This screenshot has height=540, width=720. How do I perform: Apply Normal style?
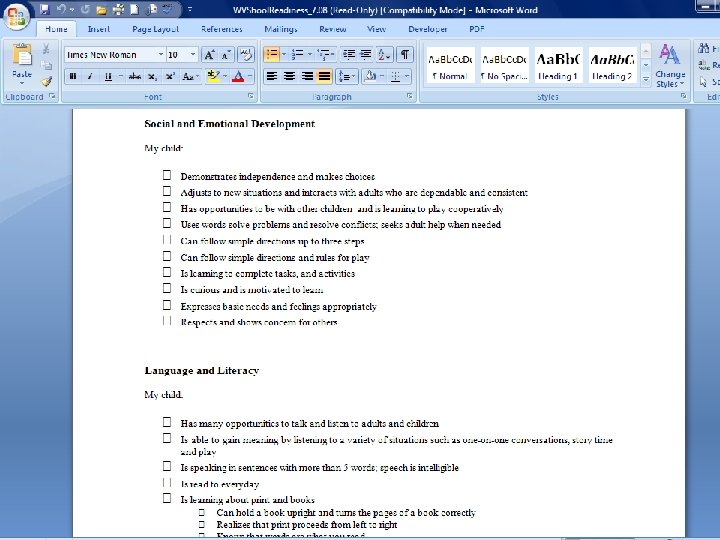click(x=450, y=65)
